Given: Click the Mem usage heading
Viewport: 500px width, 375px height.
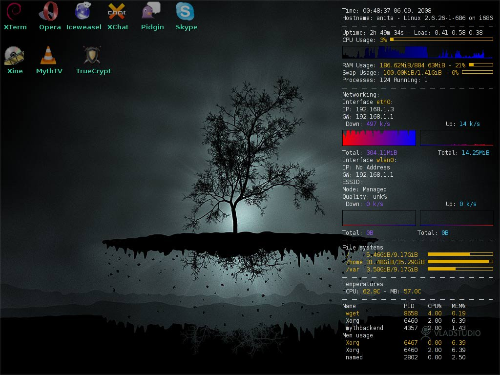Looking at the screenshot, I should 358,335.
